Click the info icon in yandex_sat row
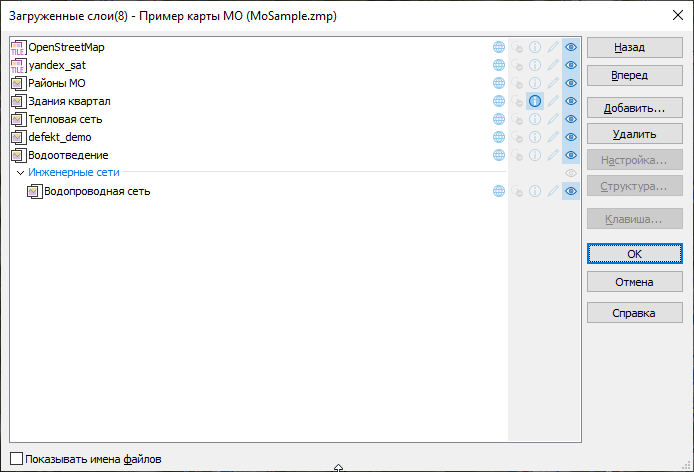 tap(535, 65)
